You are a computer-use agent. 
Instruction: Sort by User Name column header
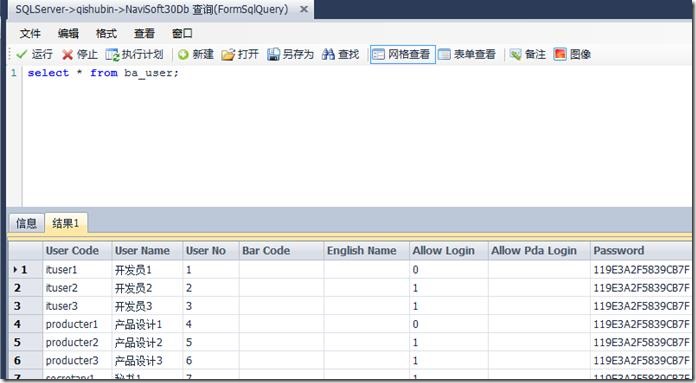[x=147, y=251]
